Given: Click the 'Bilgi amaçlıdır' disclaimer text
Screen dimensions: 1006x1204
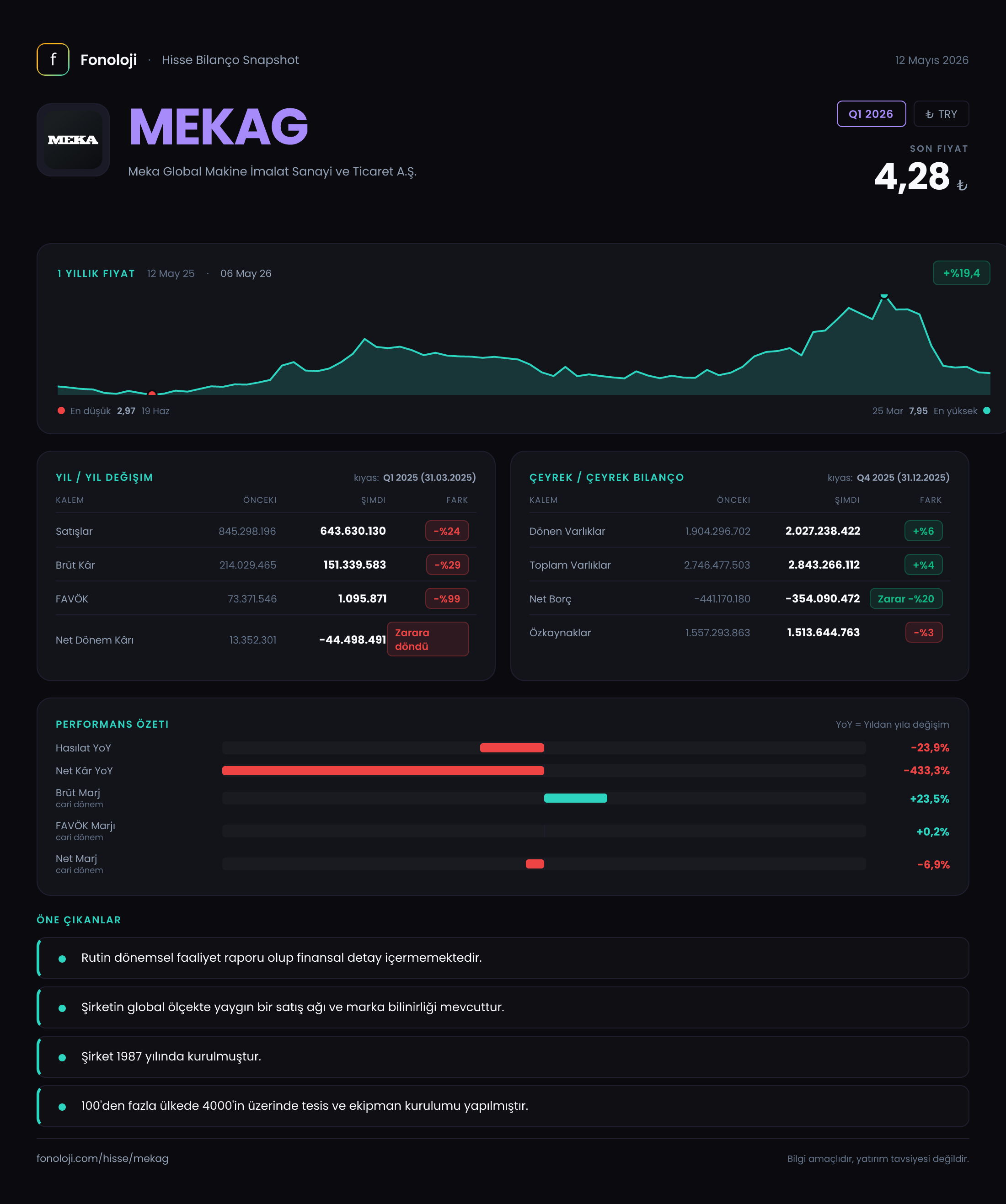Looking at the screenshot, I should tap(878, 1159).
